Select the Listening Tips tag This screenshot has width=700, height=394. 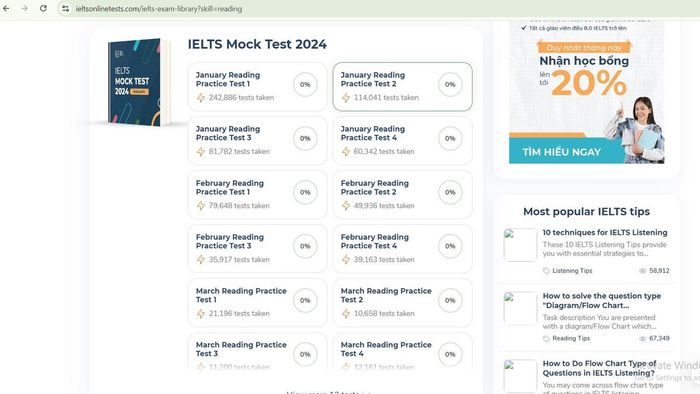point(572,271)
